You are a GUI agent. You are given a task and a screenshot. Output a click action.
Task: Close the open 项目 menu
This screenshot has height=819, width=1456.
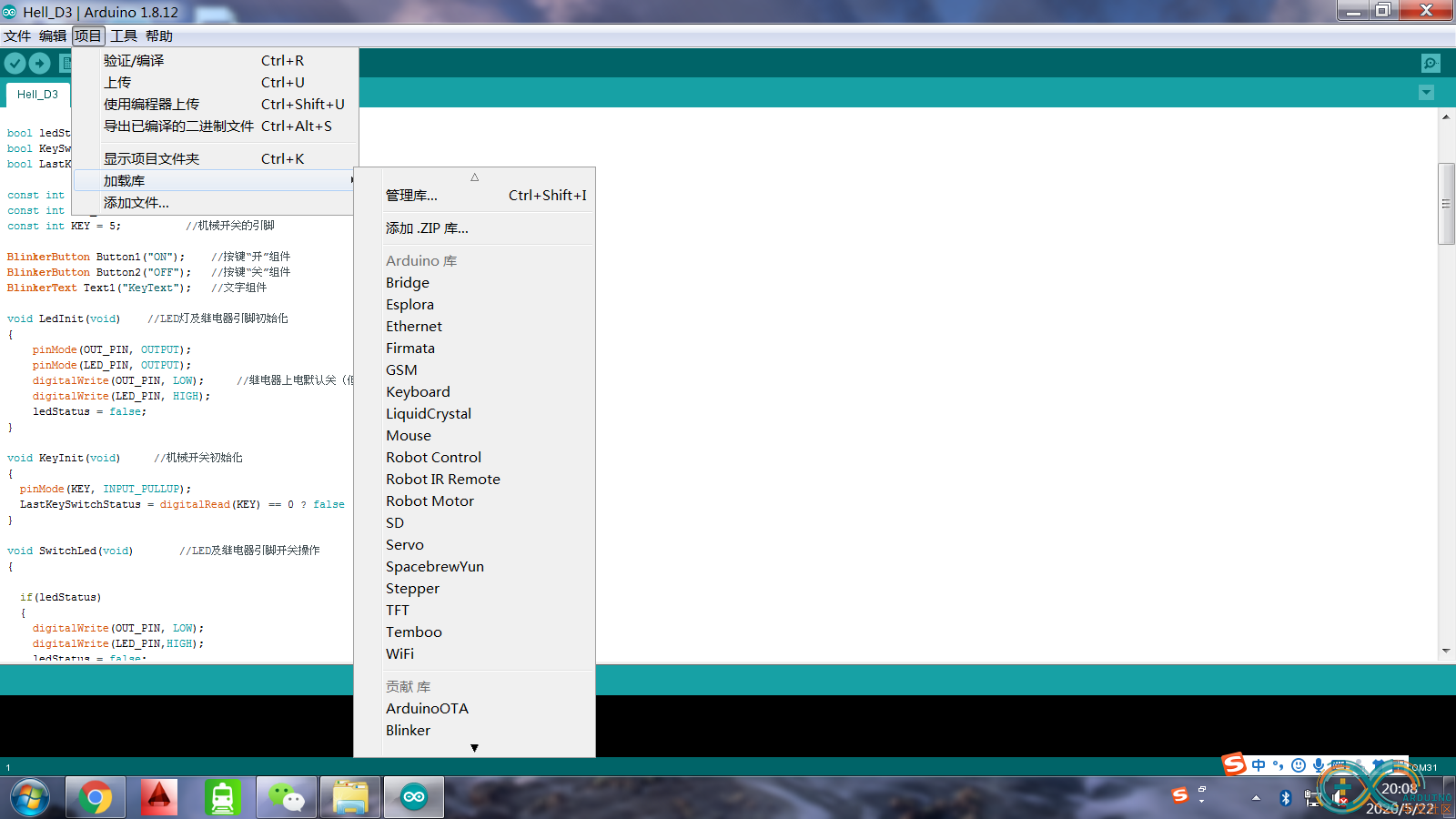pos(88,36)
